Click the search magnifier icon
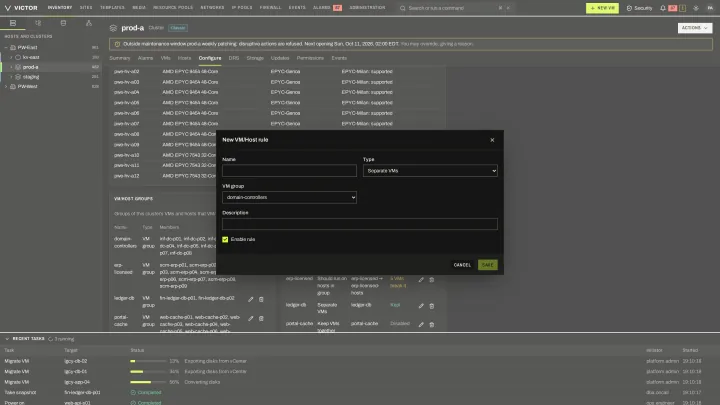 tap(403, 8)
